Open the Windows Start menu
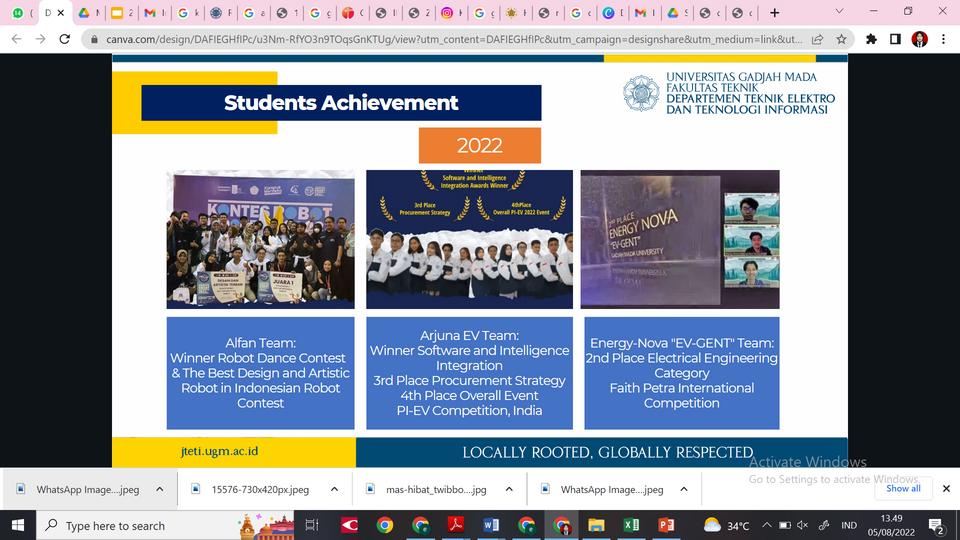This screenshot has height=540, width=960. click(x=18, y=525)
